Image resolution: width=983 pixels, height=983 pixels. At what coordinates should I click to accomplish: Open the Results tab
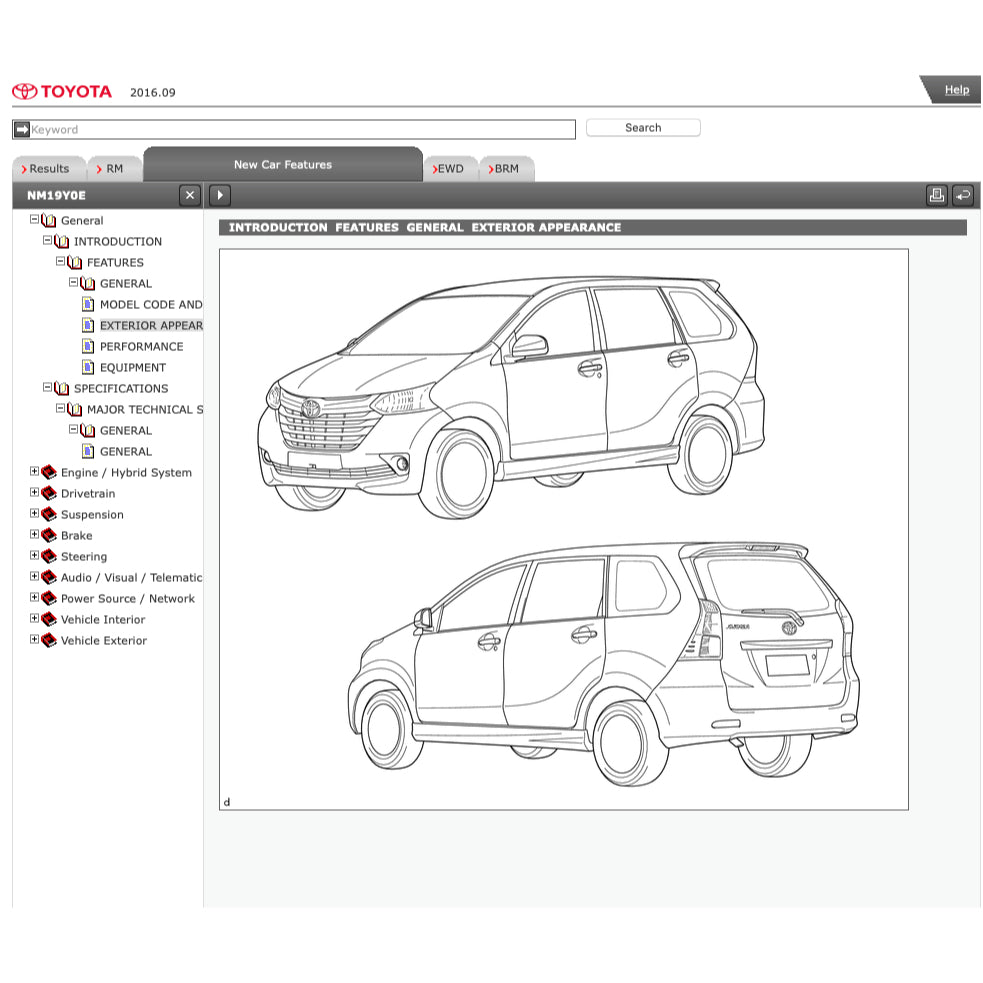tap(48, 169)
